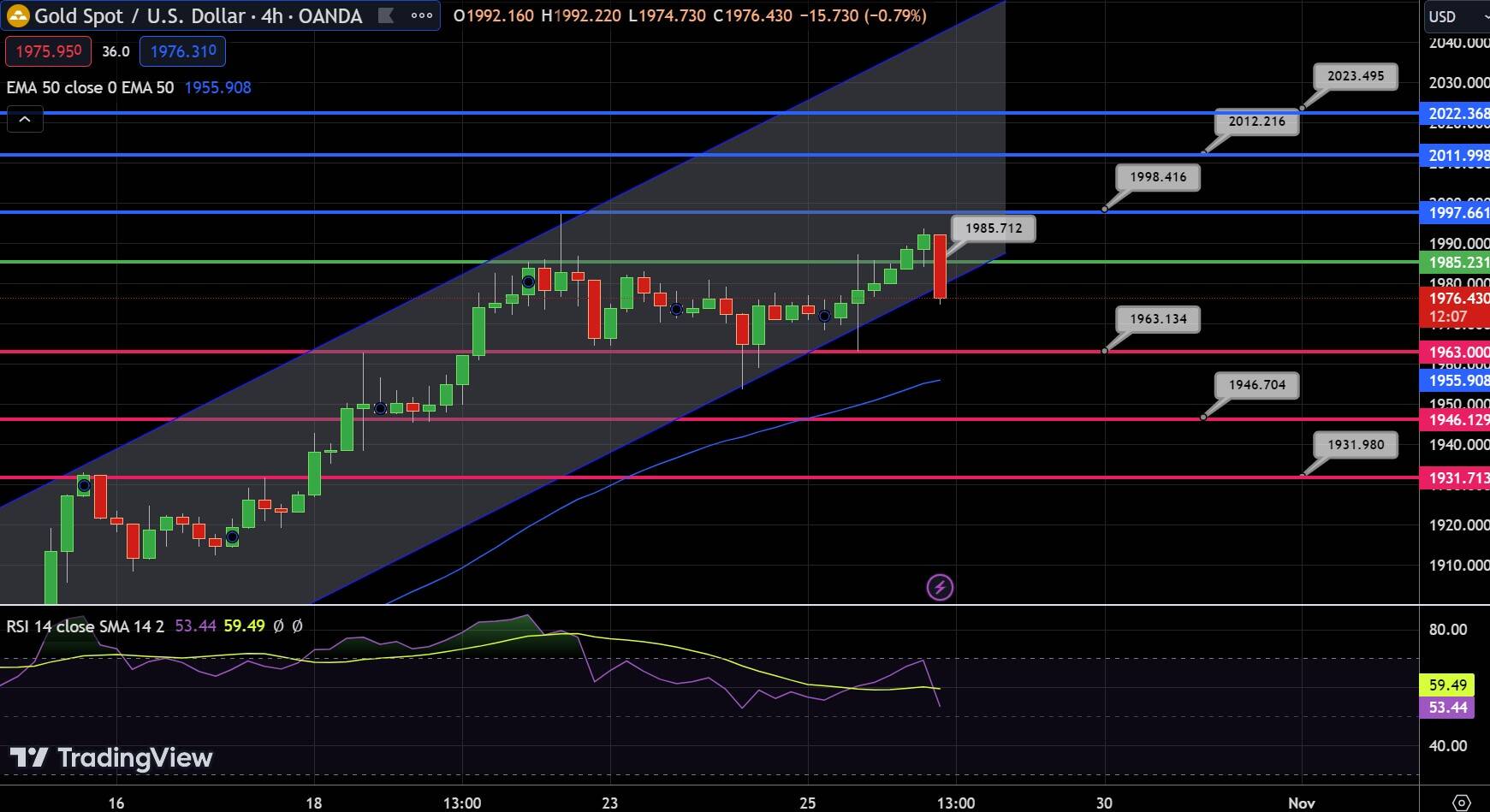Click the sell price 1975.950 button
The width and height of the screenshot is (1490, 812).
coord(49,51)
